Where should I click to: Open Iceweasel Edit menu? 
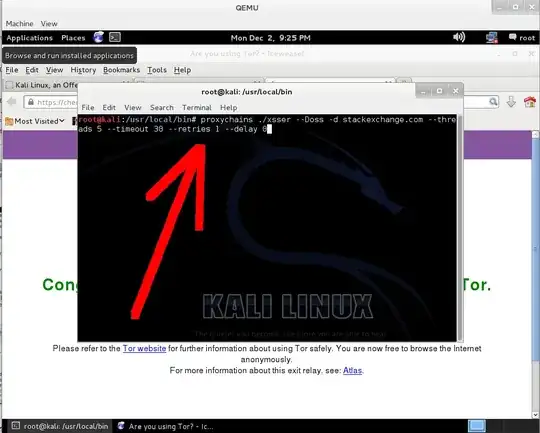pos(32,70)
